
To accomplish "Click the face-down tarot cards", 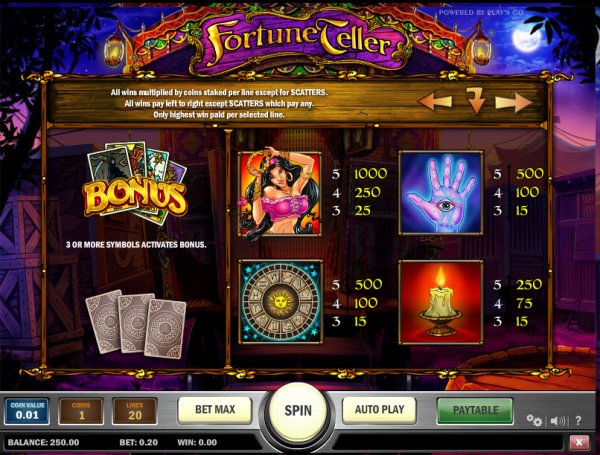I will [x=135, y=324].
